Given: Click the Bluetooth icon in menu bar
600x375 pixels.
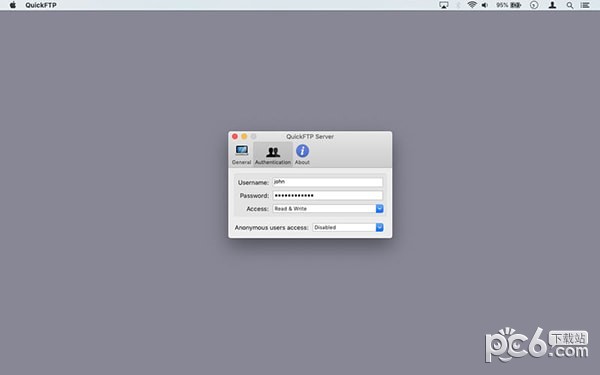Looking at the screenshot, I should [x=458, y=5].
